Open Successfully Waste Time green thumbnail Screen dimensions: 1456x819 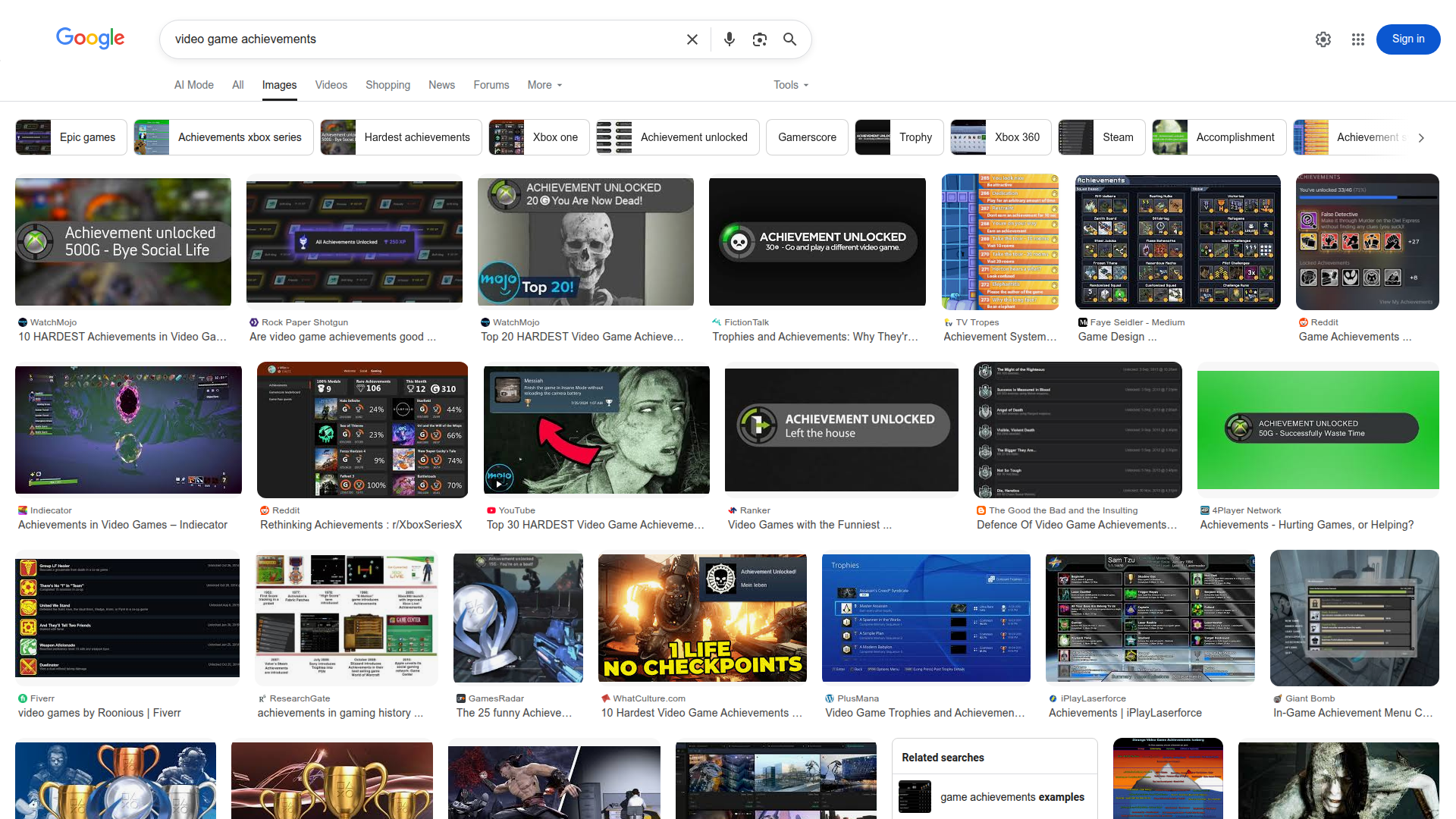tap(1318, 430)
